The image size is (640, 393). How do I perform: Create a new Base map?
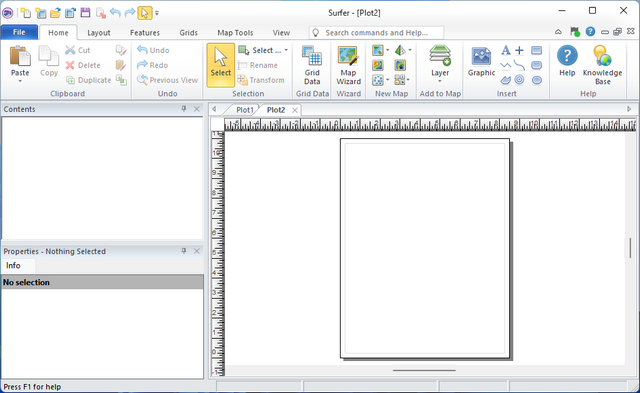378,50
